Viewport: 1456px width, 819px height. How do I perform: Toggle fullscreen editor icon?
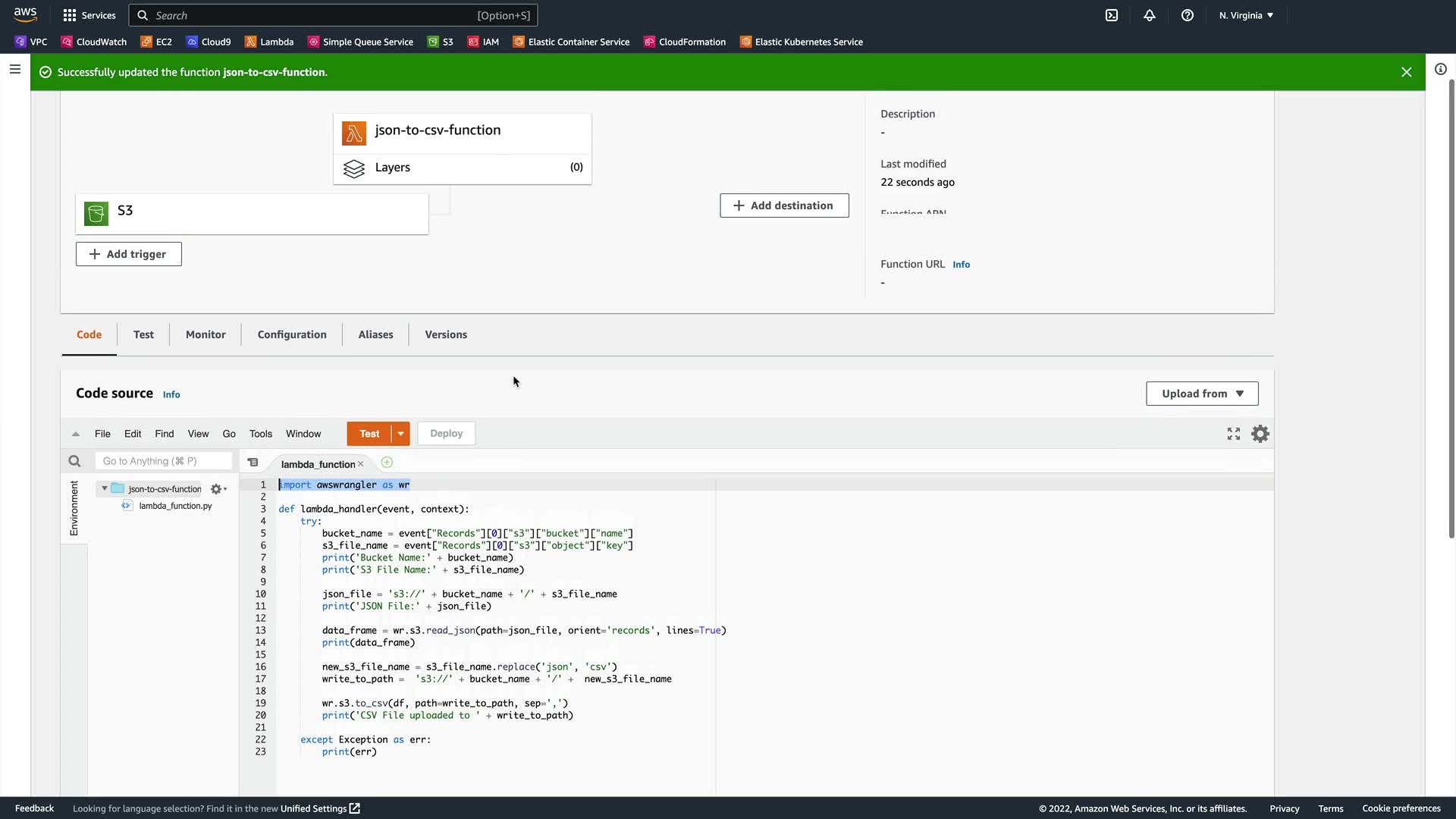click(1233, 434)
